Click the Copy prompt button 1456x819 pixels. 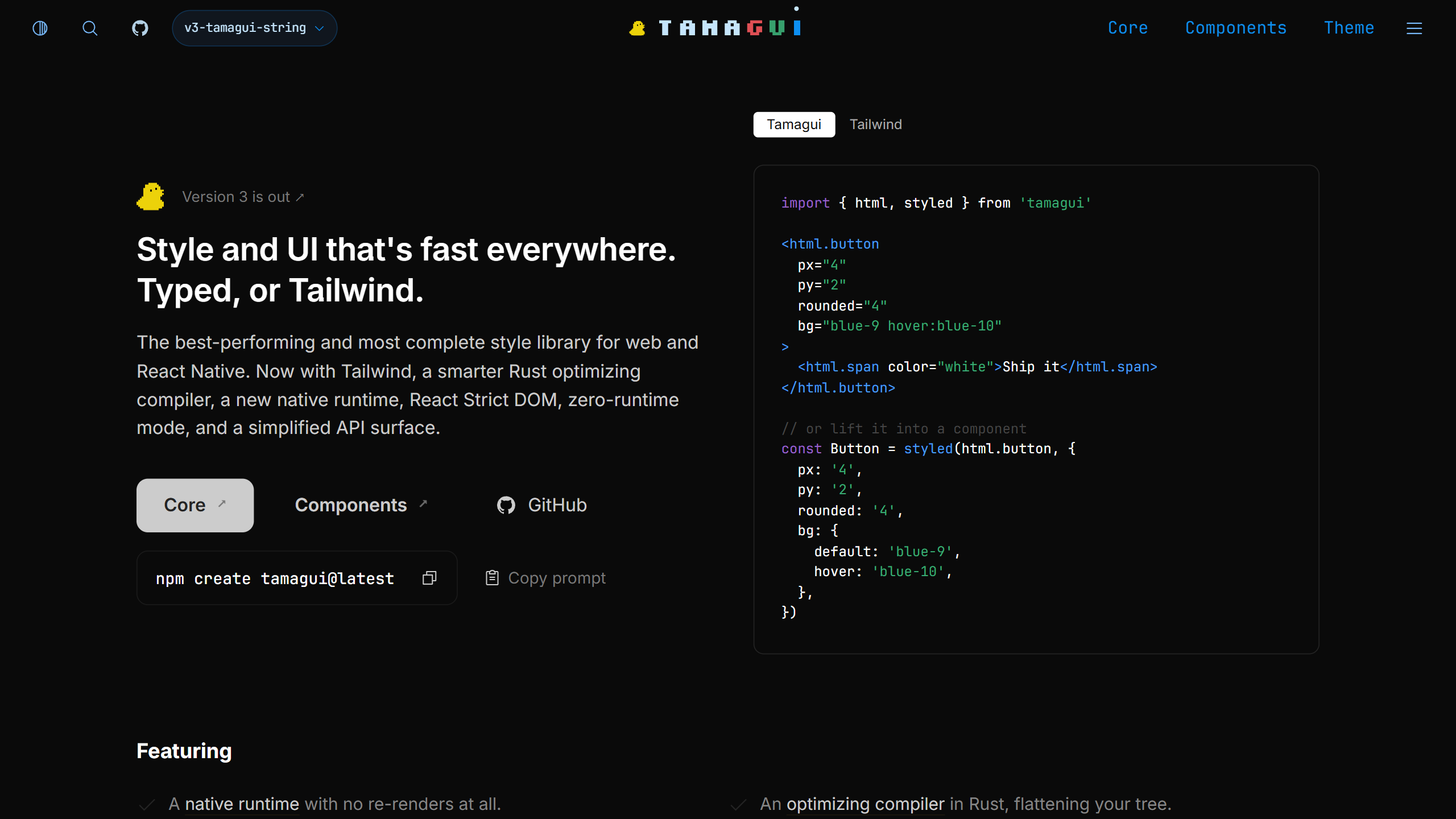pos(545,578)
